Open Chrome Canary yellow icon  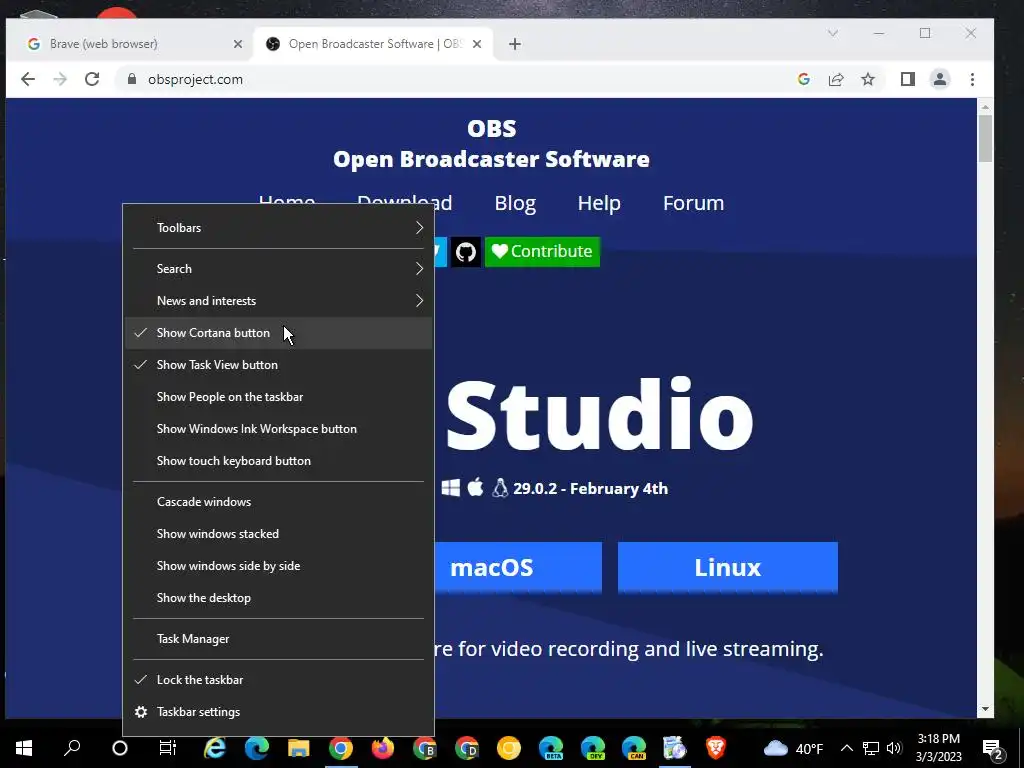point(509,748)
